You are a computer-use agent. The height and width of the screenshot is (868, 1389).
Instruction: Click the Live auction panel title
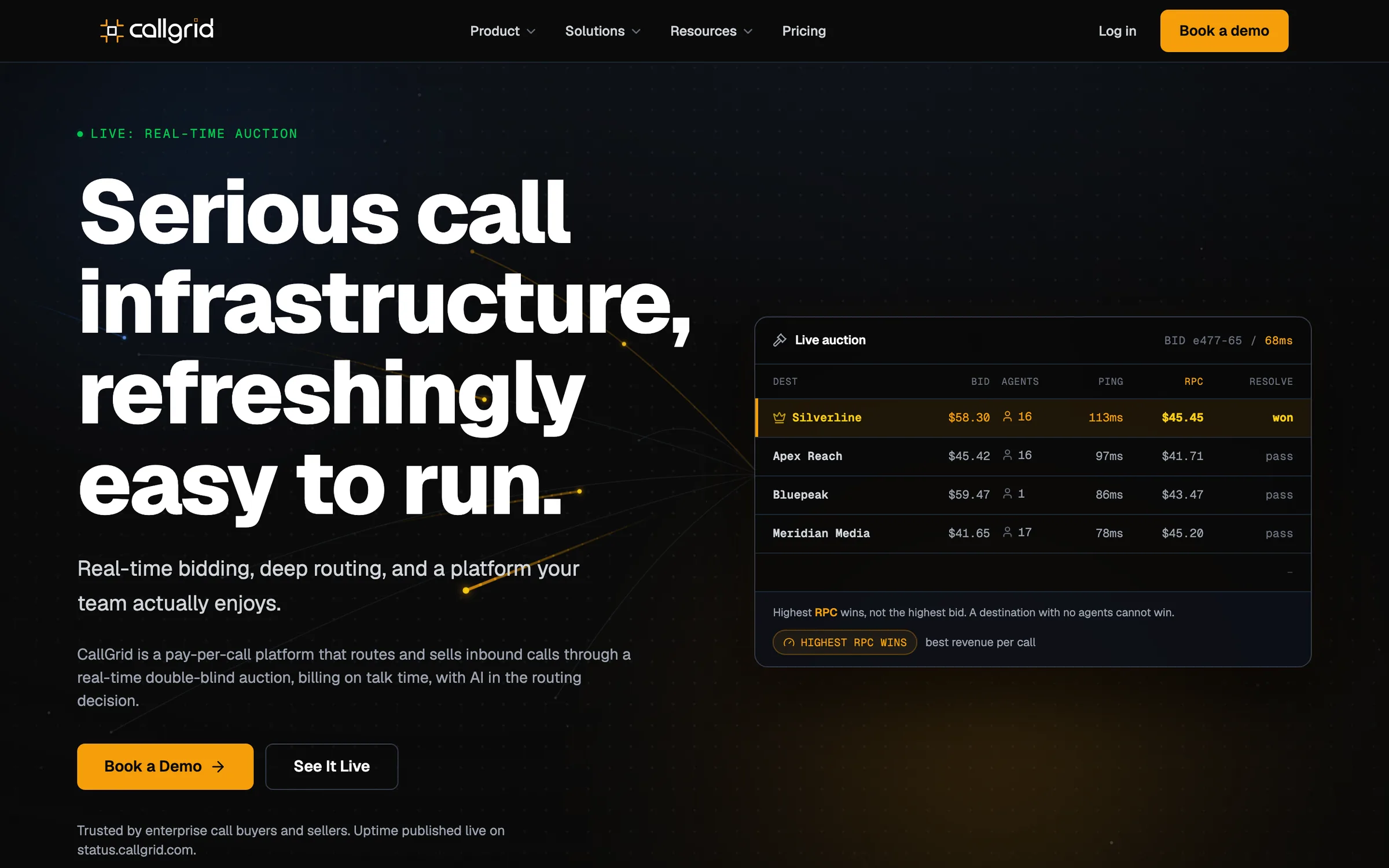point(830,340)
